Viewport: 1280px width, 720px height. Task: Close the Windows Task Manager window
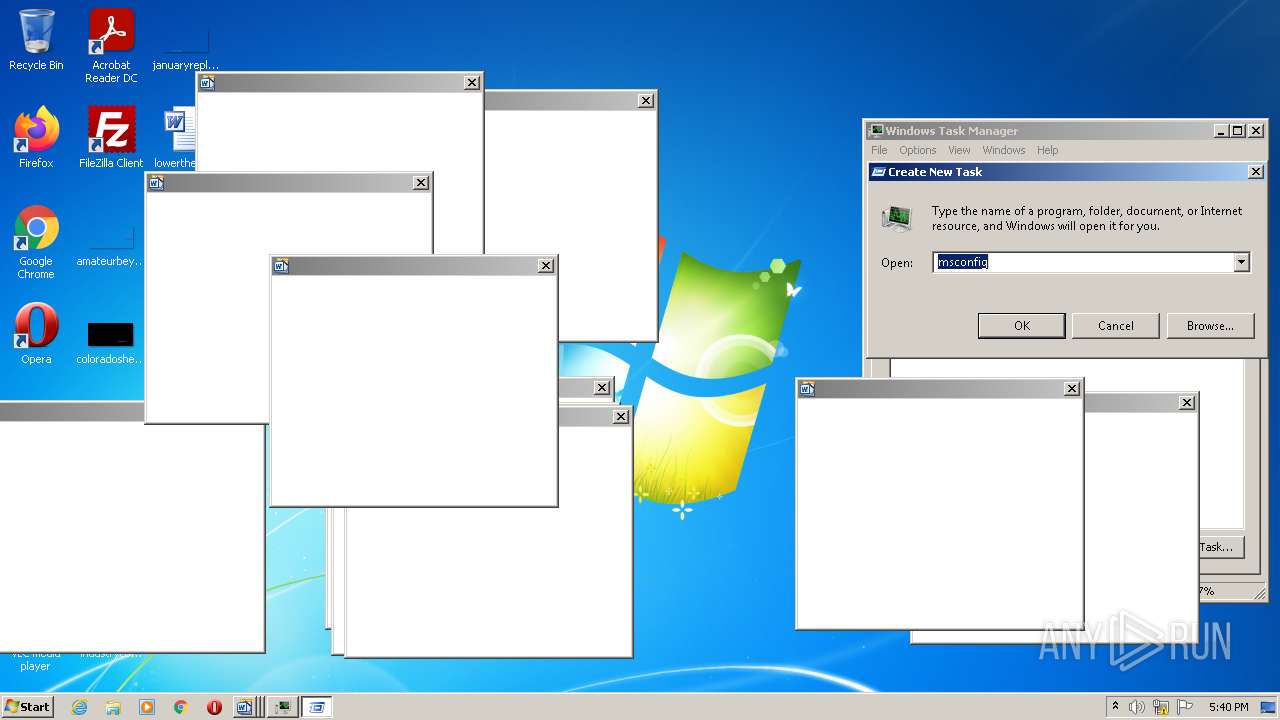1257,131
